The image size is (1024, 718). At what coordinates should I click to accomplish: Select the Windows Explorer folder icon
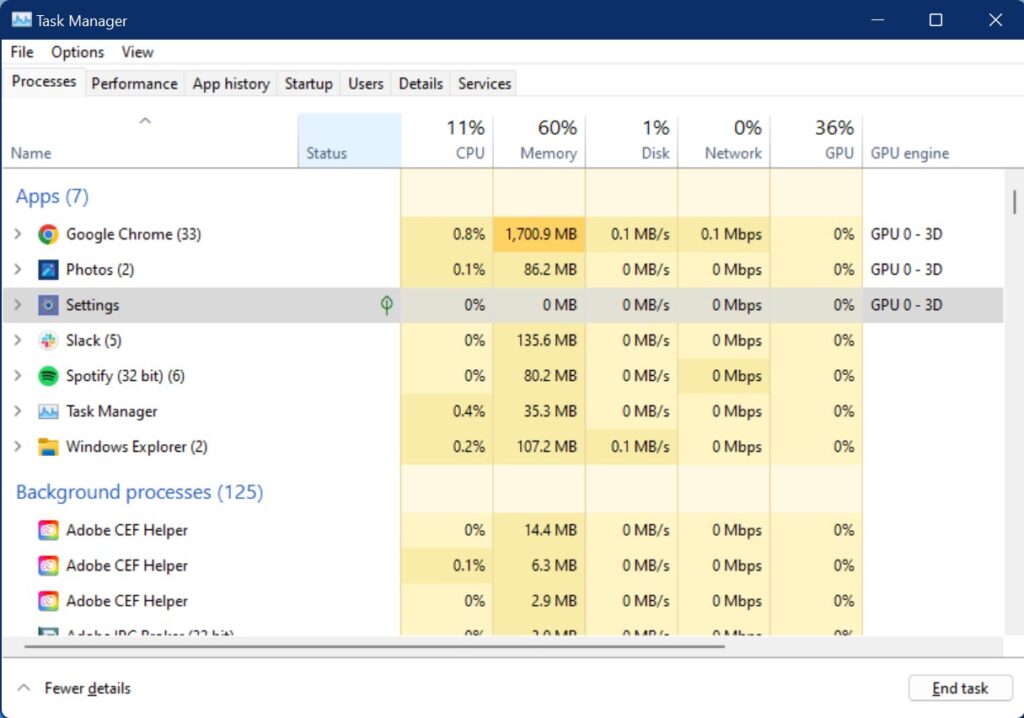pos(46,447)
